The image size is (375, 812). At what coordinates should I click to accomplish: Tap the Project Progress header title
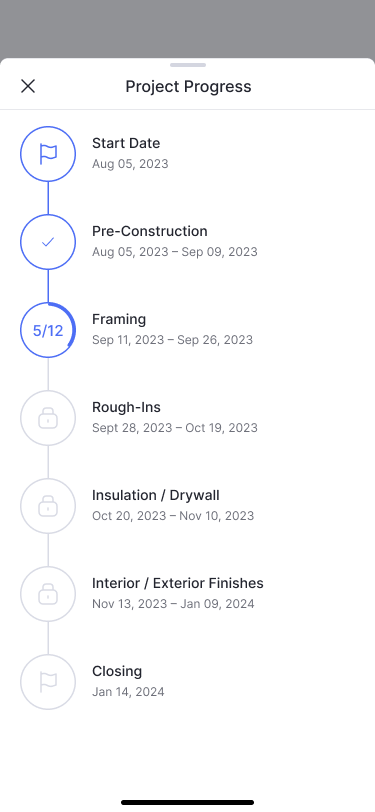188,86
